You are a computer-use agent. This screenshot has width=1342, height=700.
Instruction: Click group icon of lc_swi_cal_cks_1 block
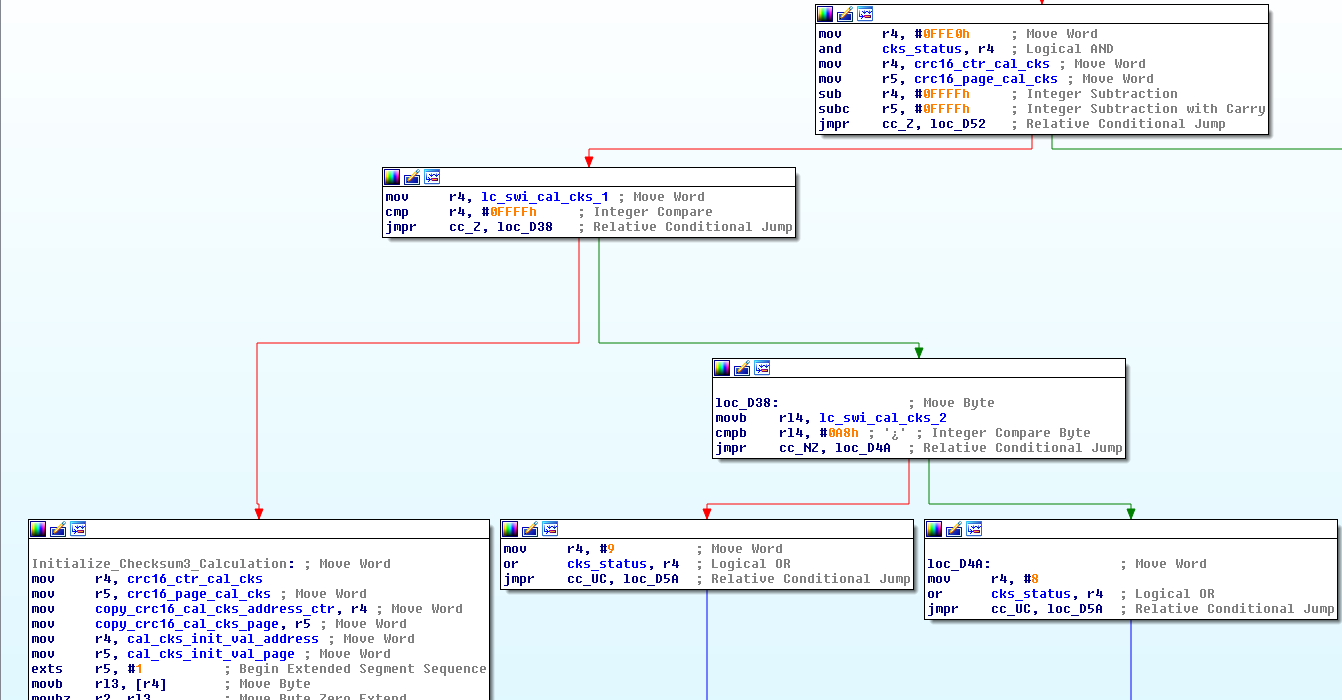coord(432,177)
